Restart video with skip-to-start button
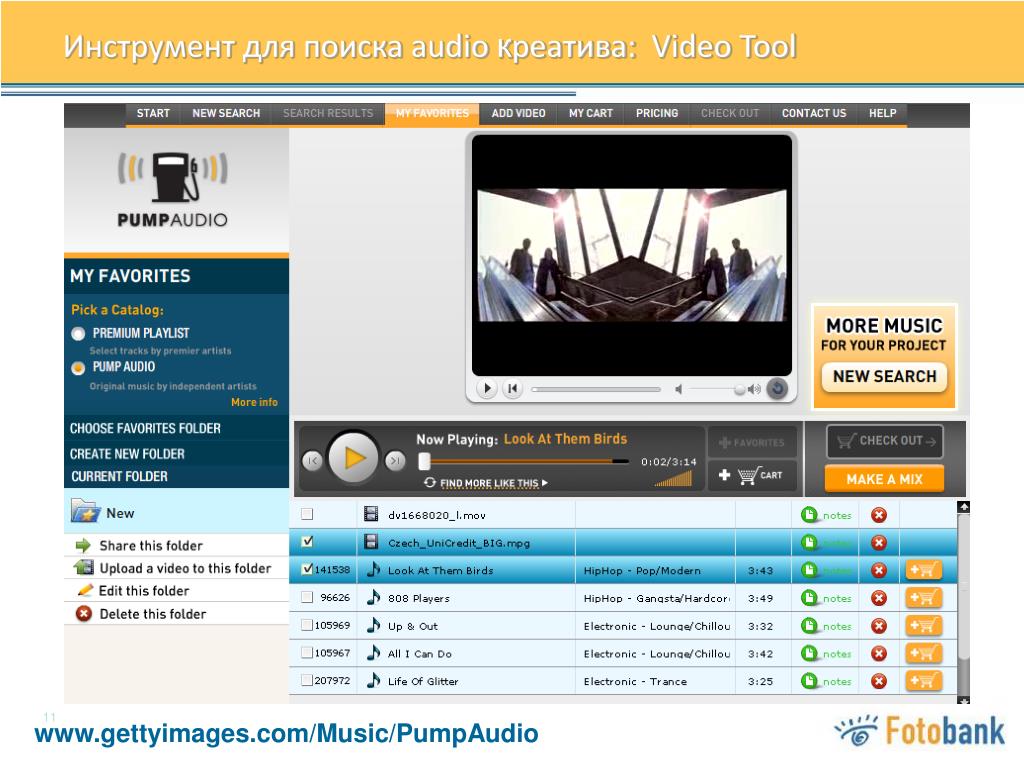 (x=513, y=389)
